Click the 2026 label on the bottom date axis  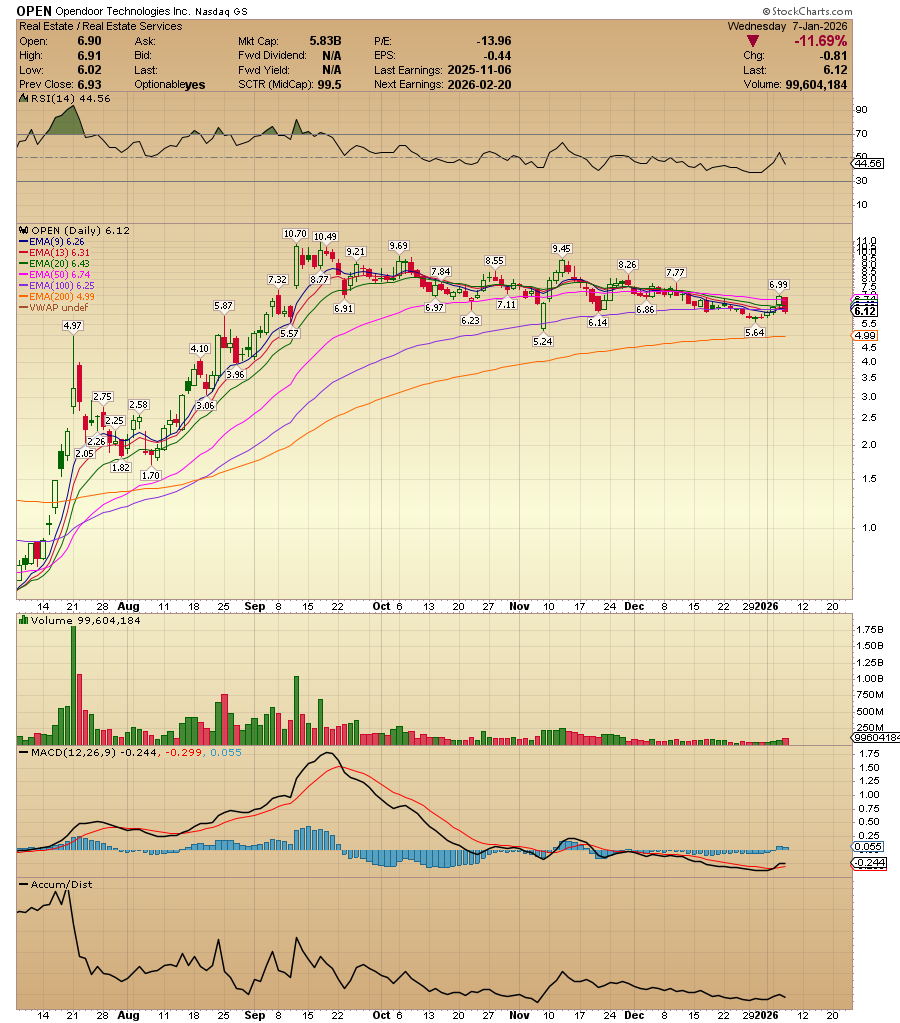(x=766, y=1015)
